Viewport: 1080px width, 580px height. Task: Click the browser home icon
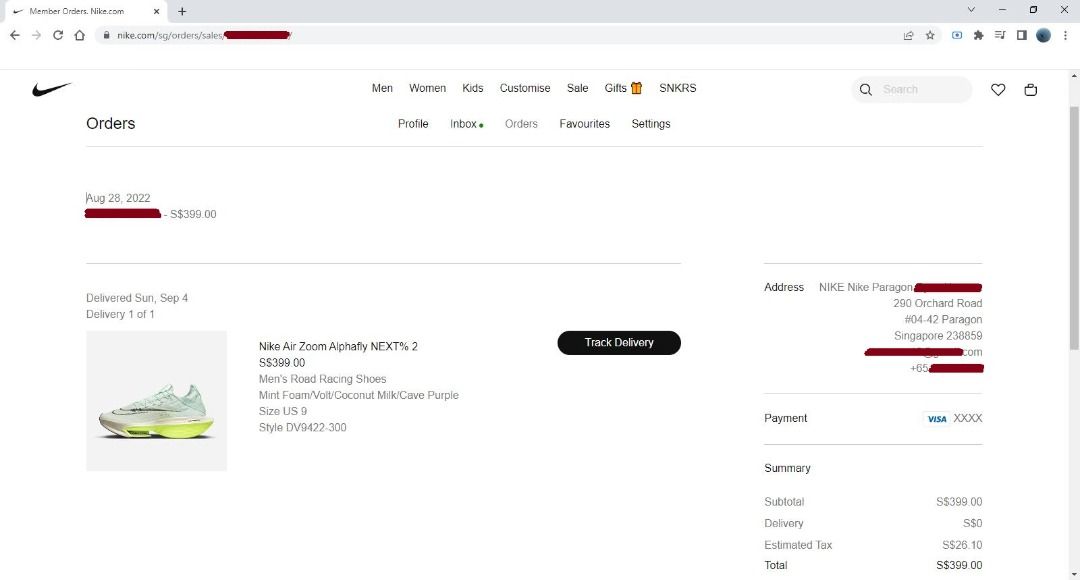(x=80, y=35)
